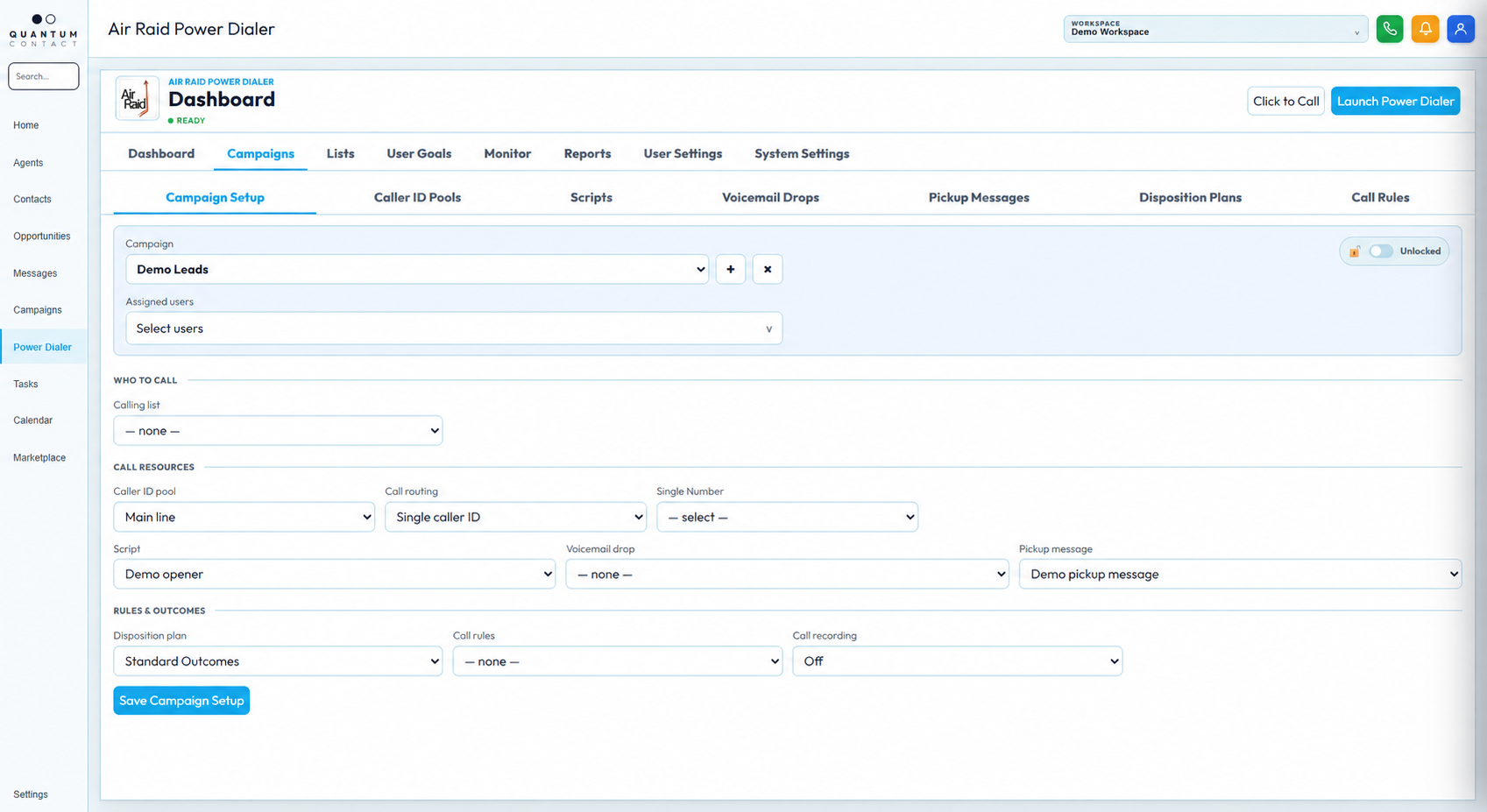Click the sidebar Search field
The height and width of the screenshot is (812, 1487).
click(x=44, y=76)
